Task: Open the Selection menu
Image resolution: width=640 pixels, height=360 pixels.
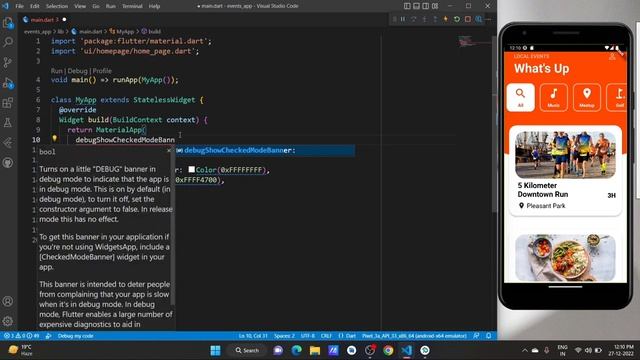Action: 57,6
